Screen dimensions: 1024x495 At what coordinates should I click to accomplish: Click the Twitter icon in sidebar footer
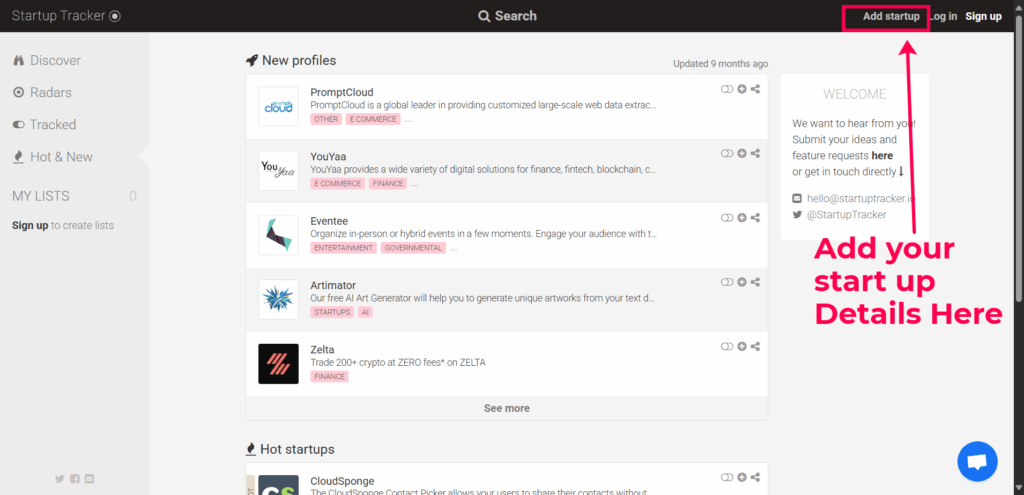(x=60, y=479)
